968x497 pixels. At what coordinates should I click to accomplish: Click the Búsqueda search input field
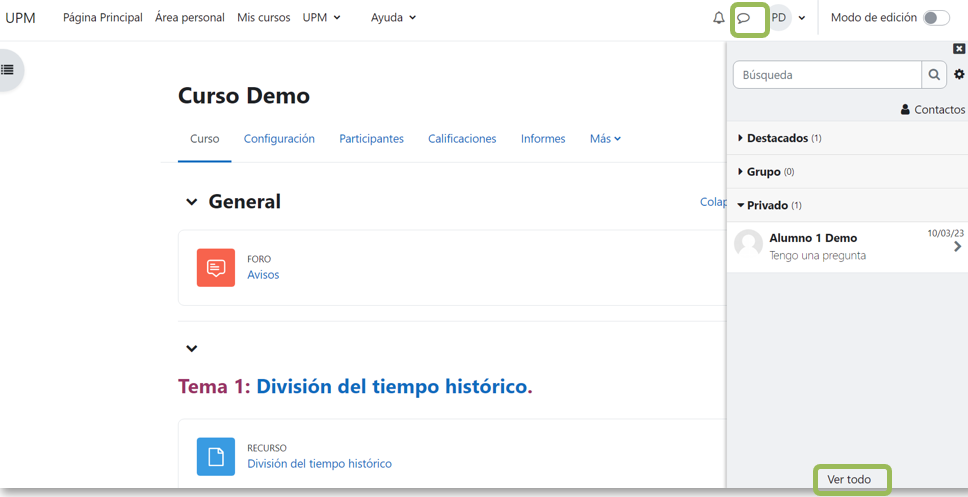click(x=827, y=75)
